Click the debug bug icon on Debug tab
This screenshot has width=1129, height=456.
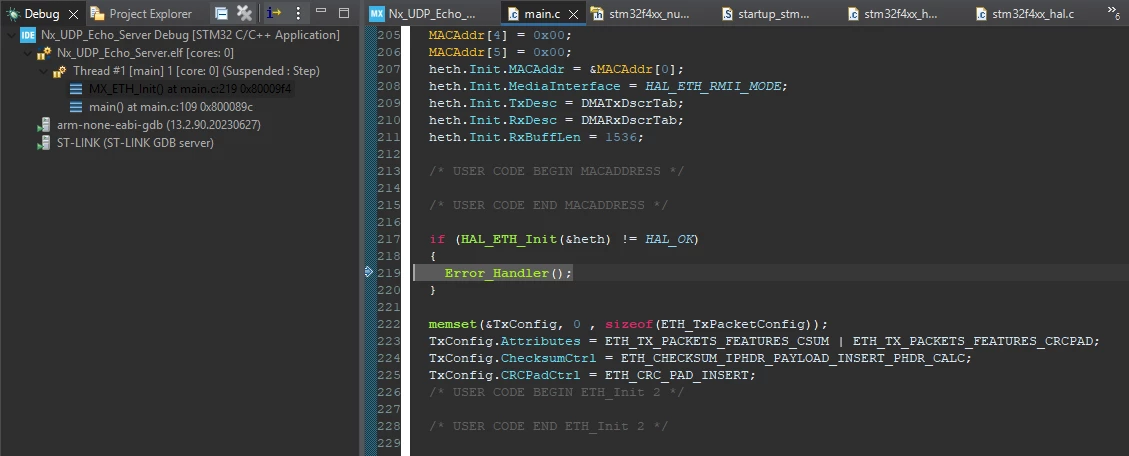pos(13,14)
